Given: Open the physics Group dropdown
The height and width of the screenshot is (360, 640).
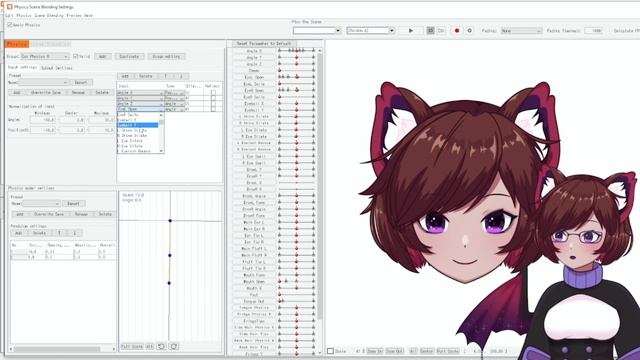Looking at the screenshot, I should [45, 56].
